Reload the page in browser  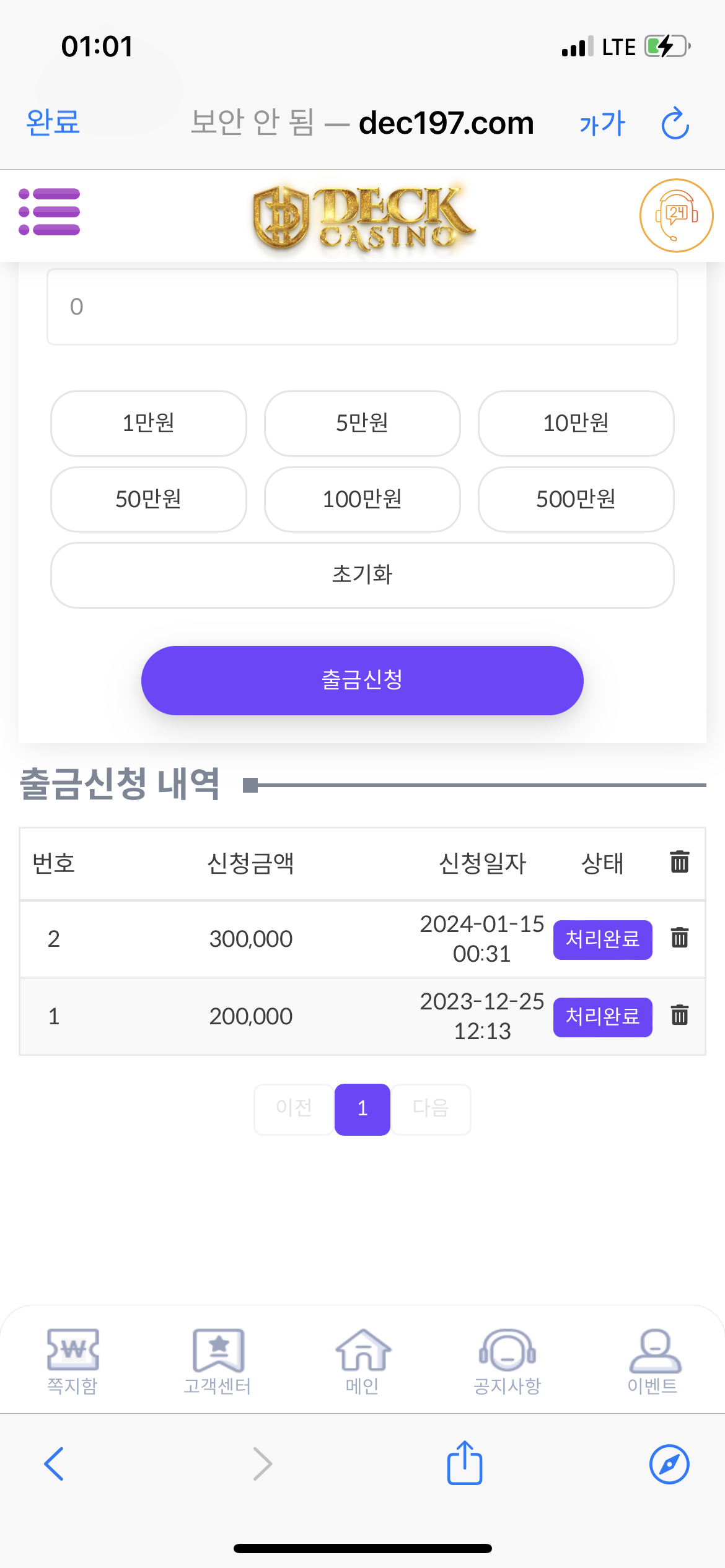point(675,123)
